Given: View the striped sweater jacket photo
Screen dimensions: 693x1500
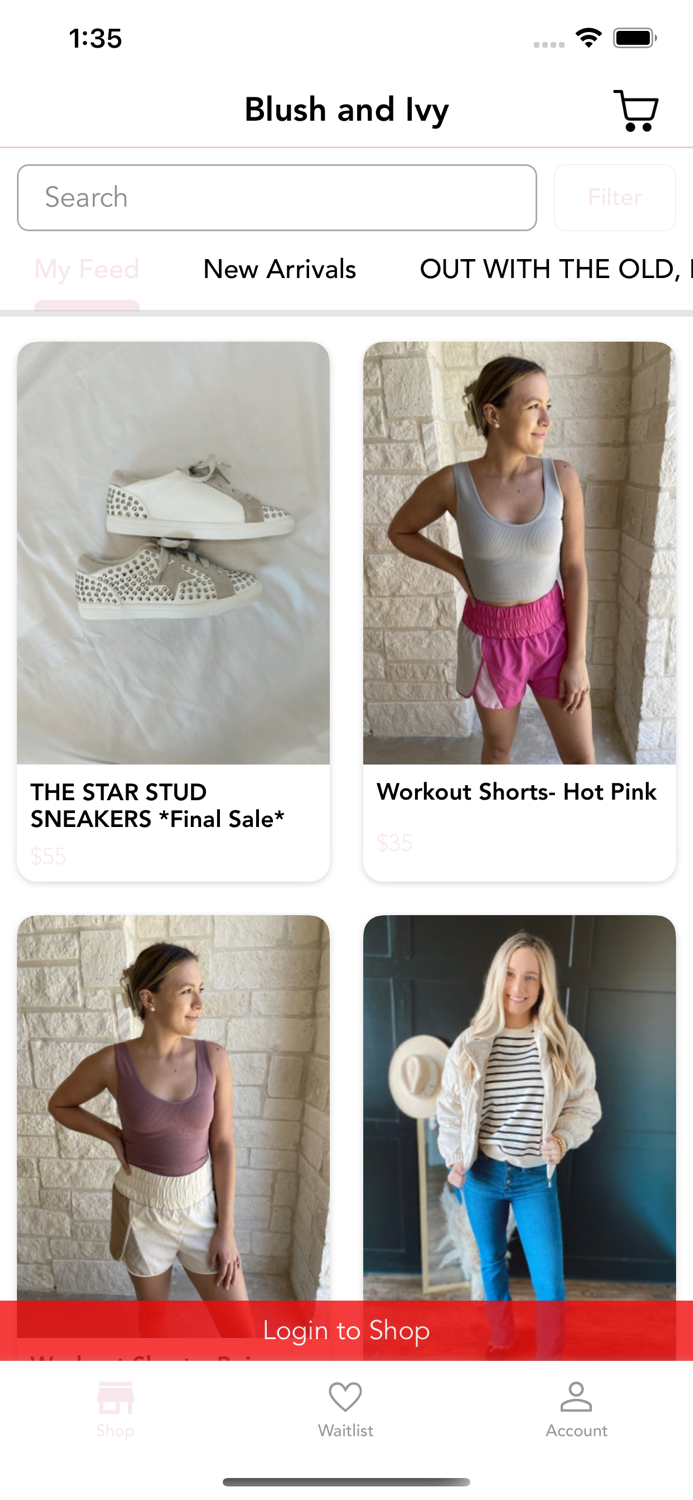Looking at the screenshot, I should pyautogui.click(x=519, y=1108).
